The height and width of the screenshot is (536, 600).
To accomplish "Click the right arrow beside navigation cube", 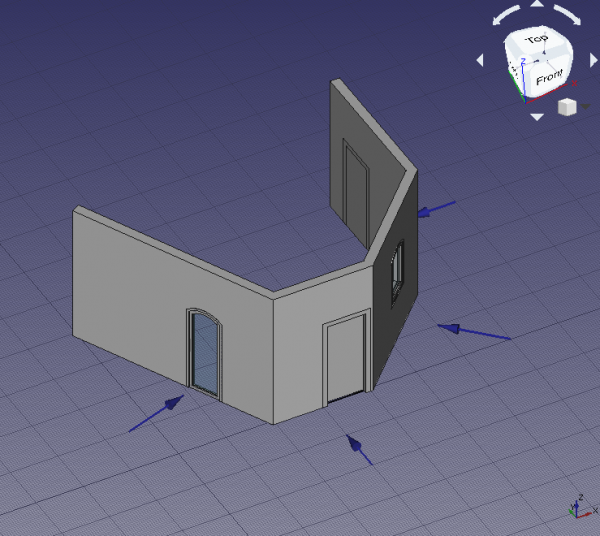I will (x=594, y=60).
